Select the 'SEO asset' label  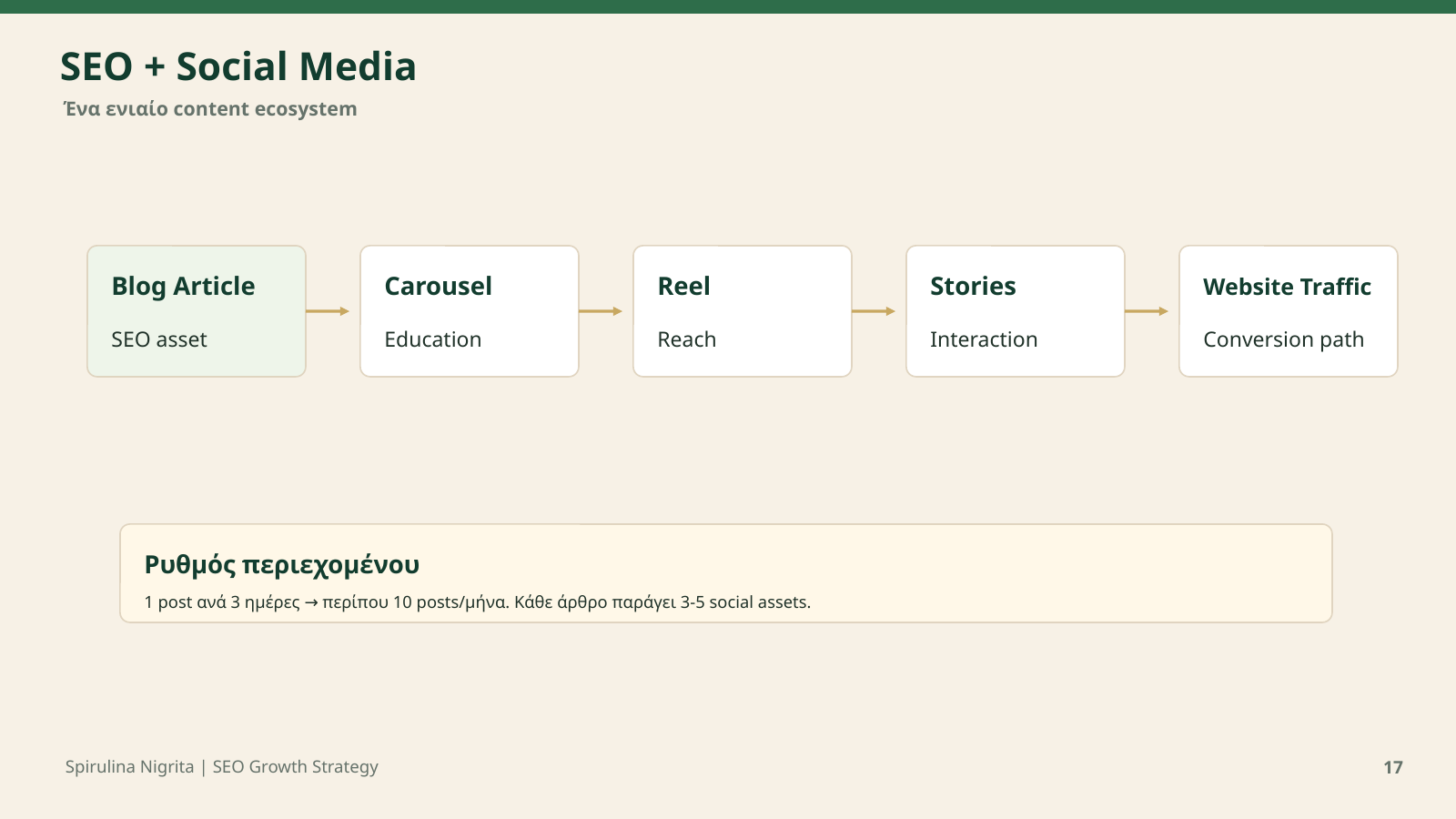(159, 339)
